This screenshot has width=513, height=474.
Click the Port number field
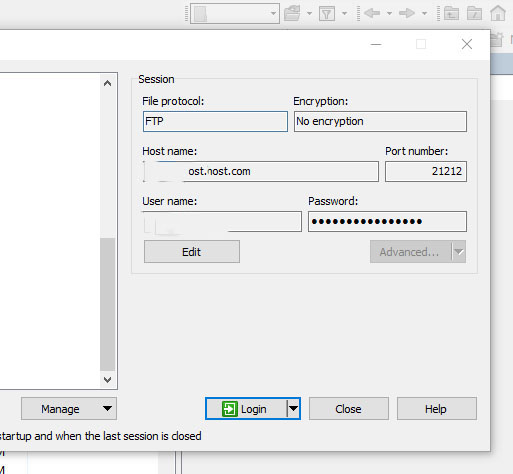[x=426, y=171]
